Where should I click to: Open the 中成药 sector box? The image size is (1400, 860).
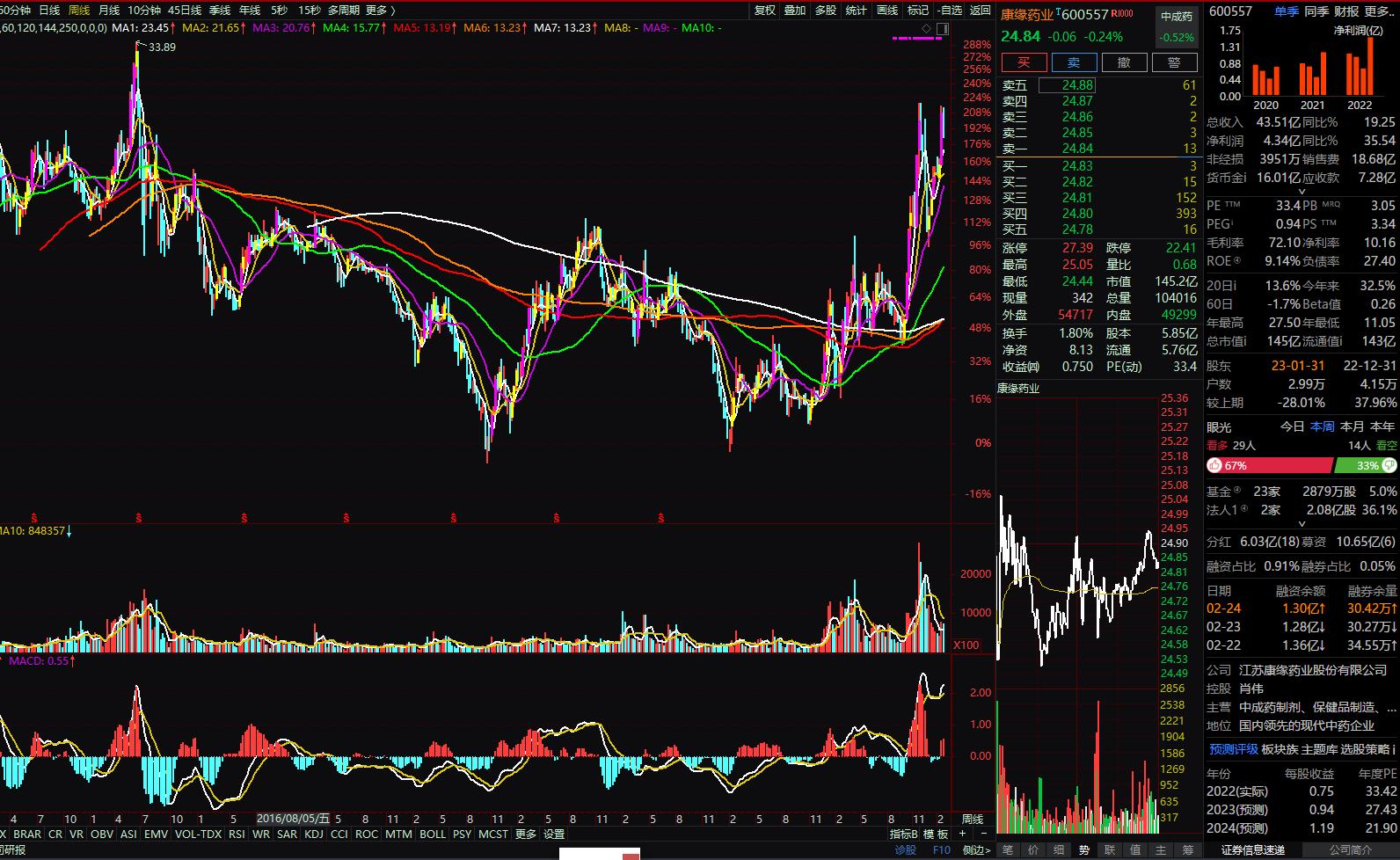(x=1177, y=26)
